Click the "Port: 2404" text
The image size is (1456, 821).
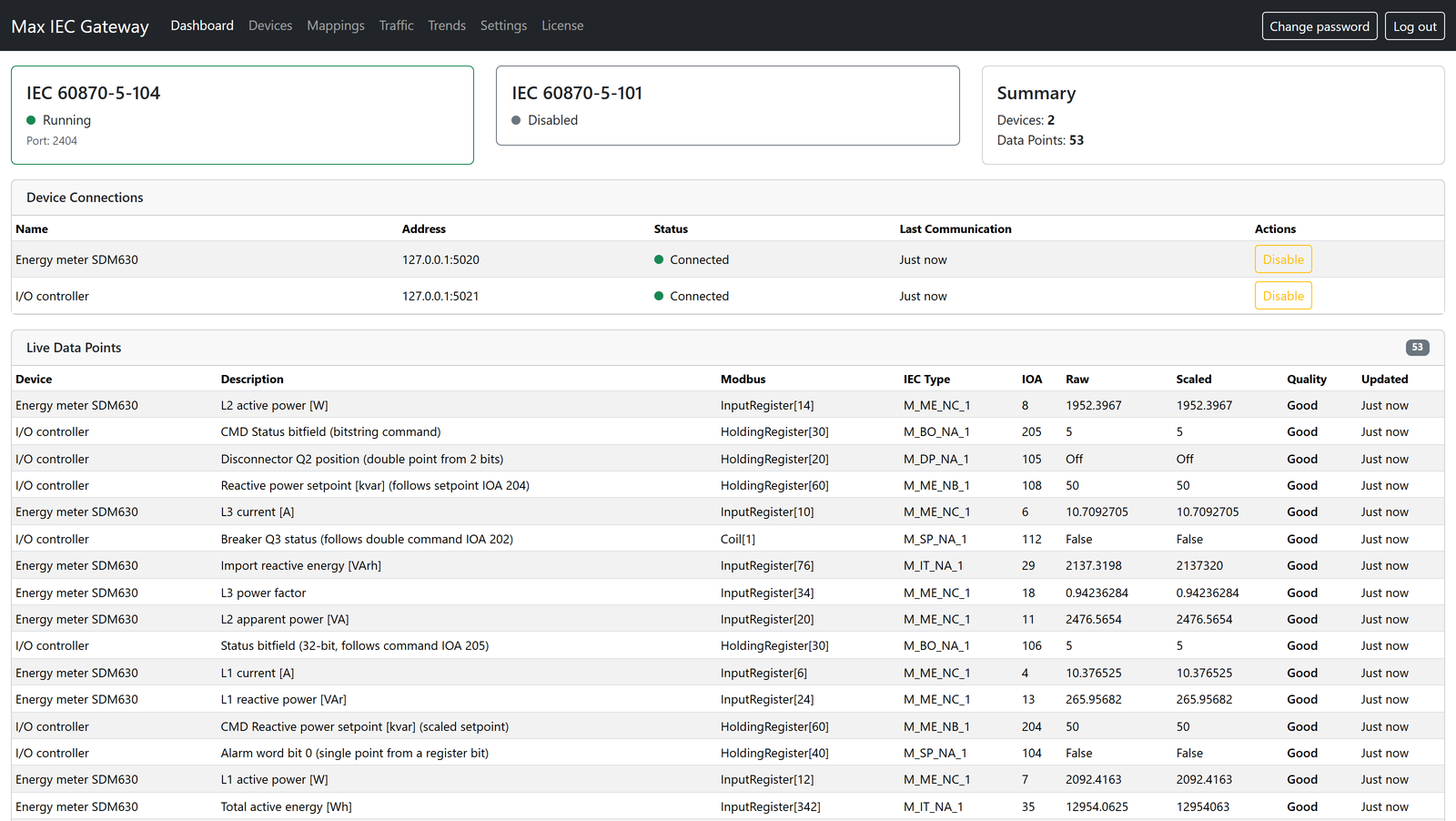click(52, 141)
